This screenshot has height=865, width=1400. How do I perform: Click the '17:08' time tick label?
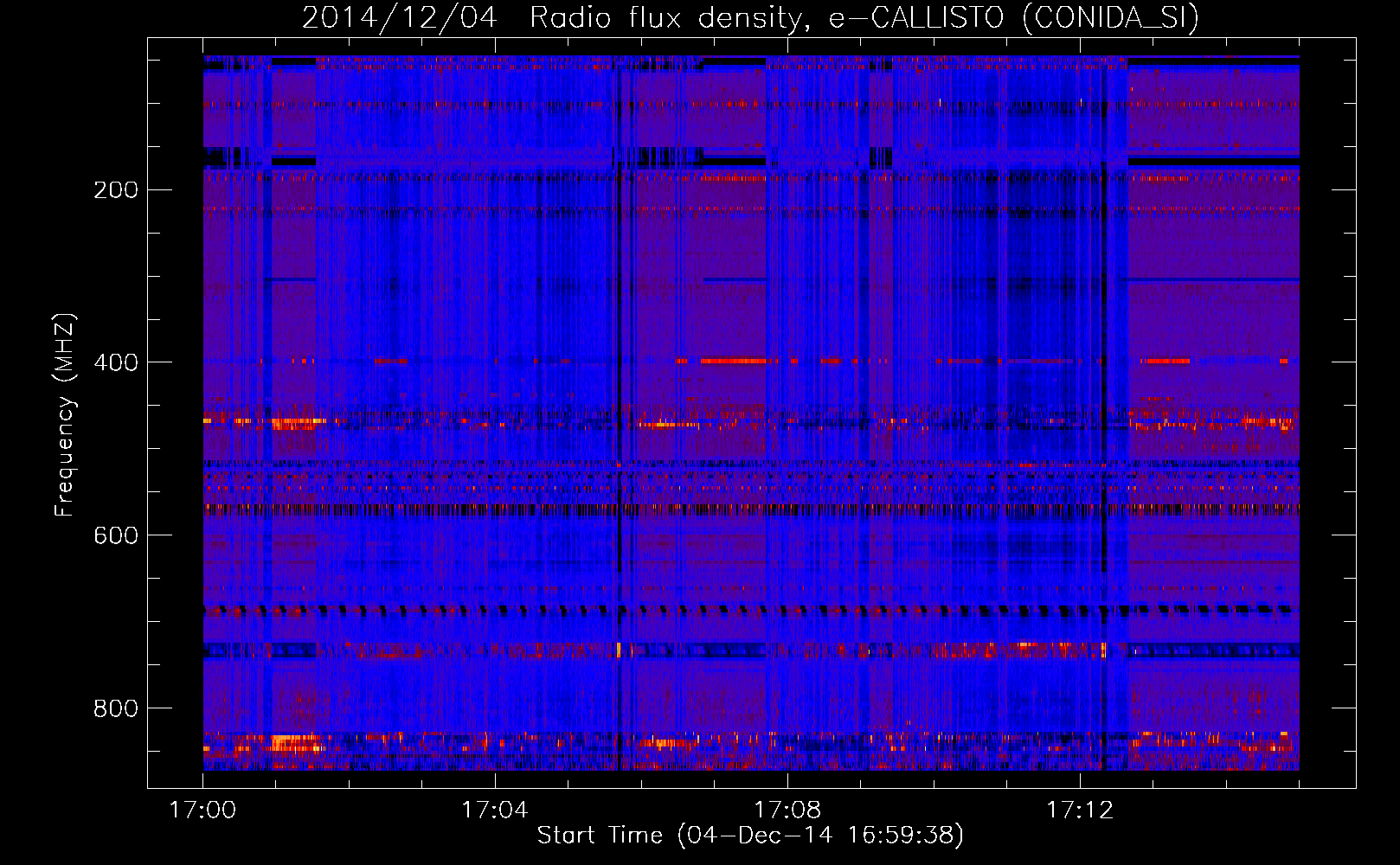click(x=787, y=811)
